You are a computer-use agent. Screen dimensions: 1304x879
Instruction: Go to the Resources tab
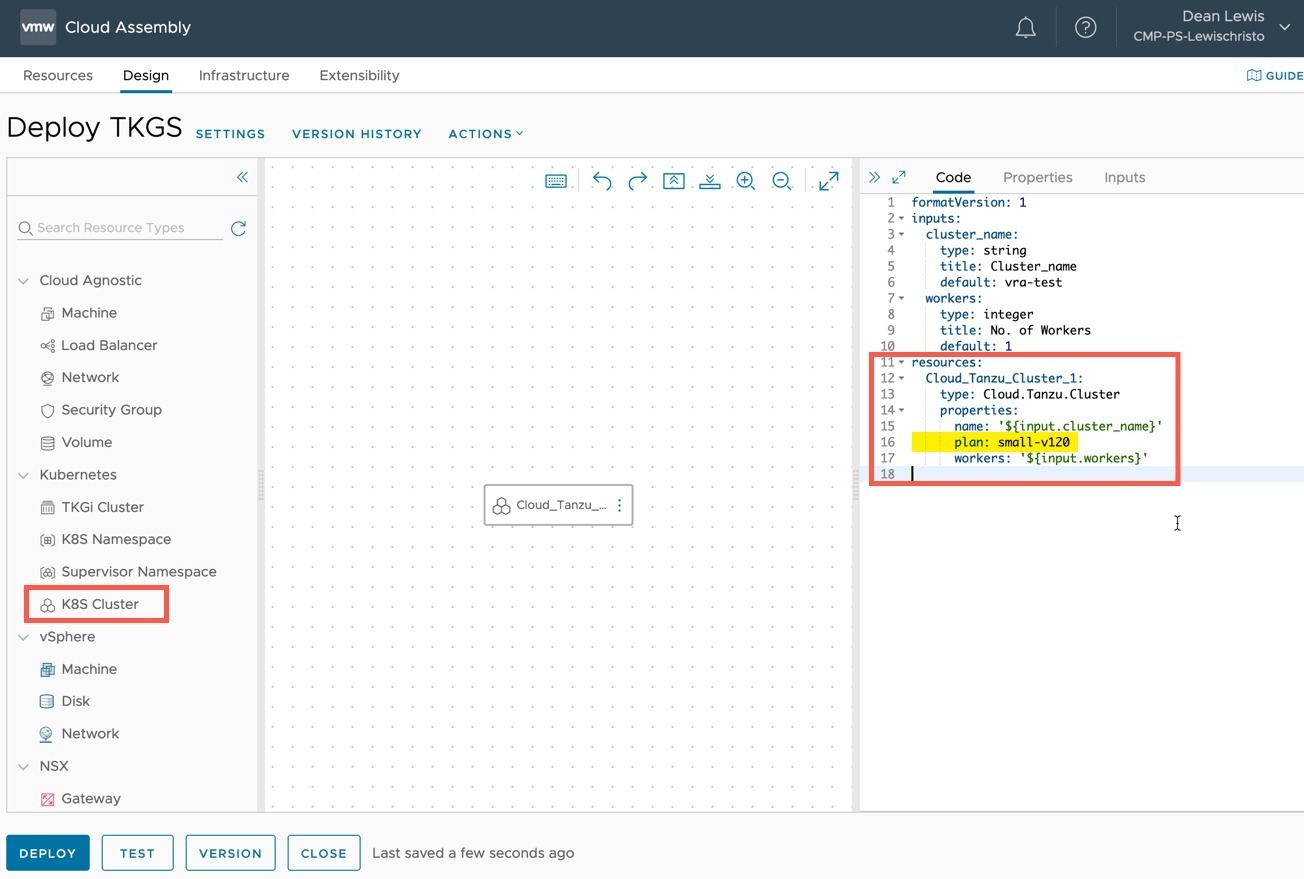[x=58, y=75]
